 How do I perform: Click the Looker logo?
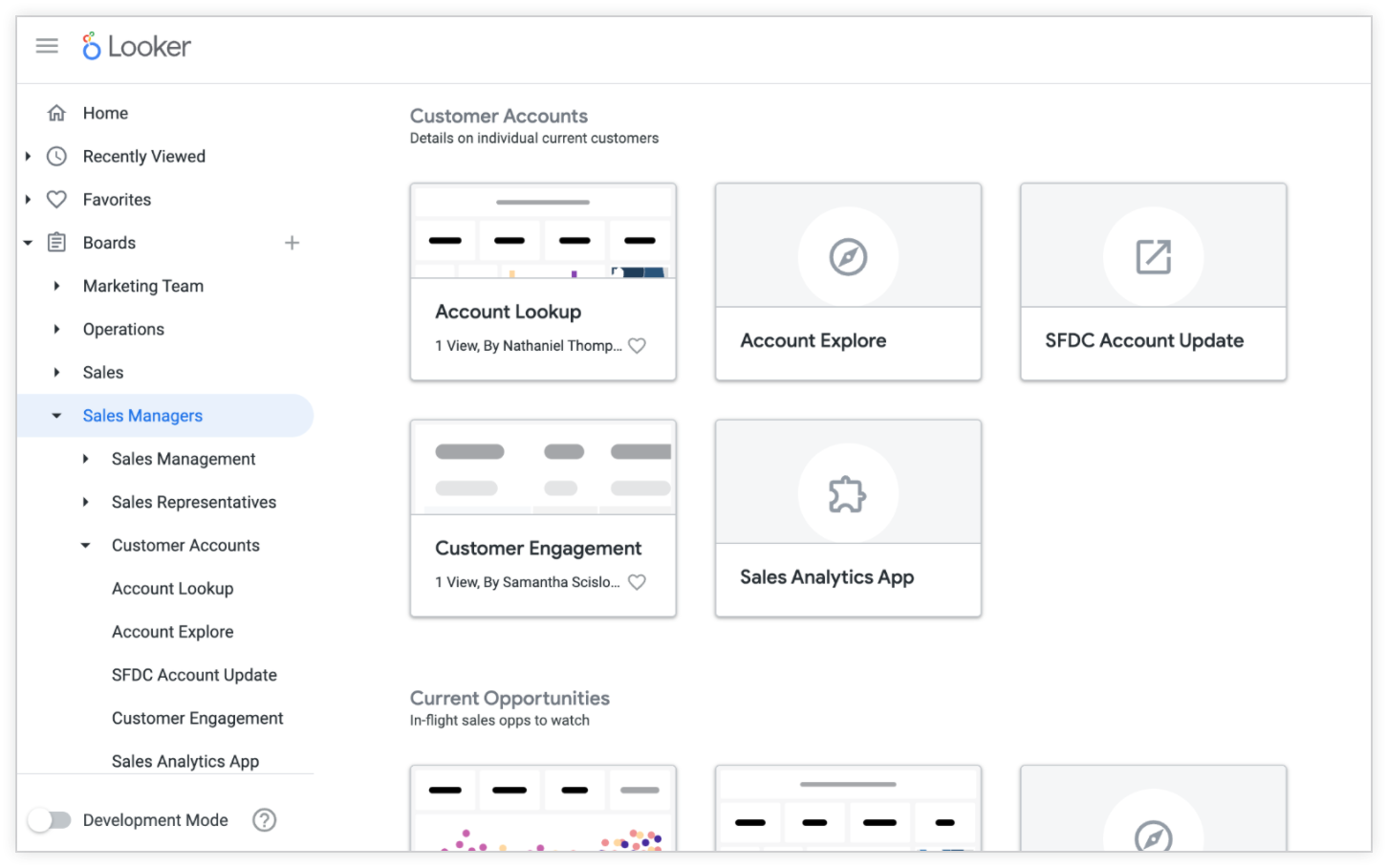coord(137,46)
